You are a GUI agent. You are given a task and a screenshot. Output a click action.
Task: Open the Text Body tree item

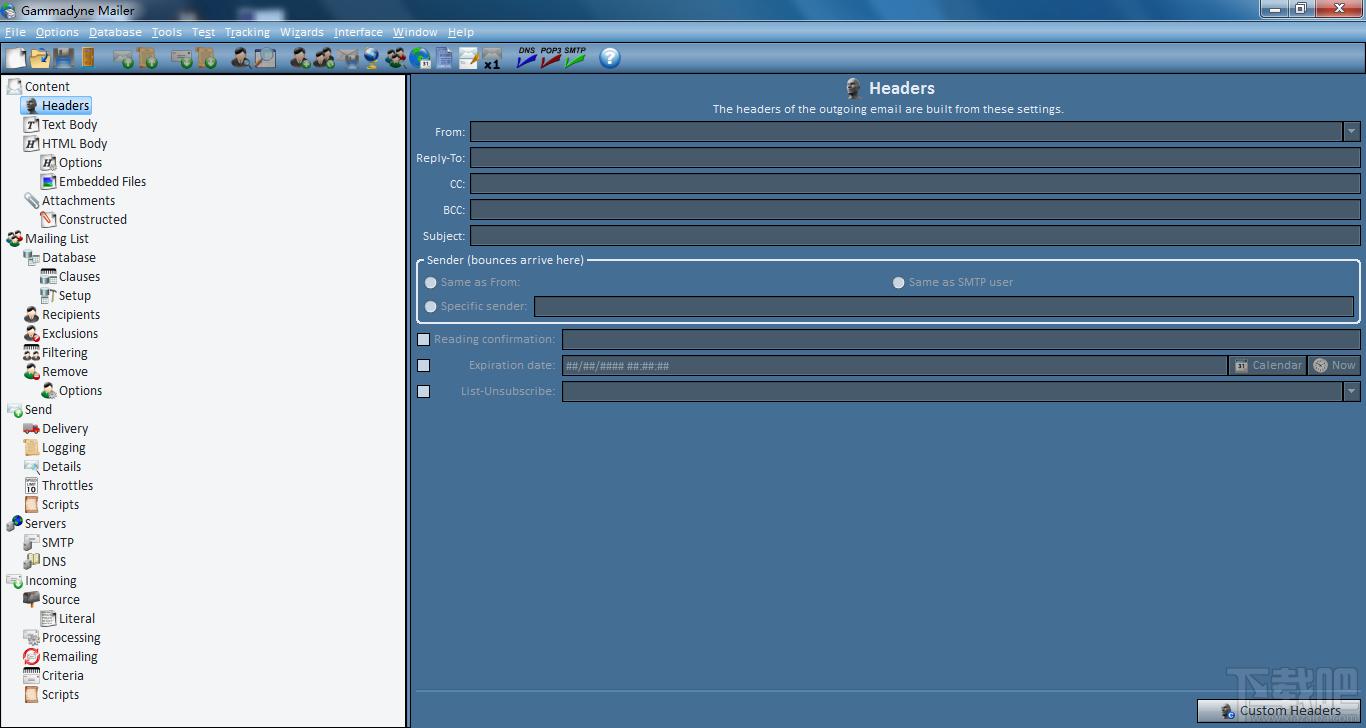tap(60, 124)
